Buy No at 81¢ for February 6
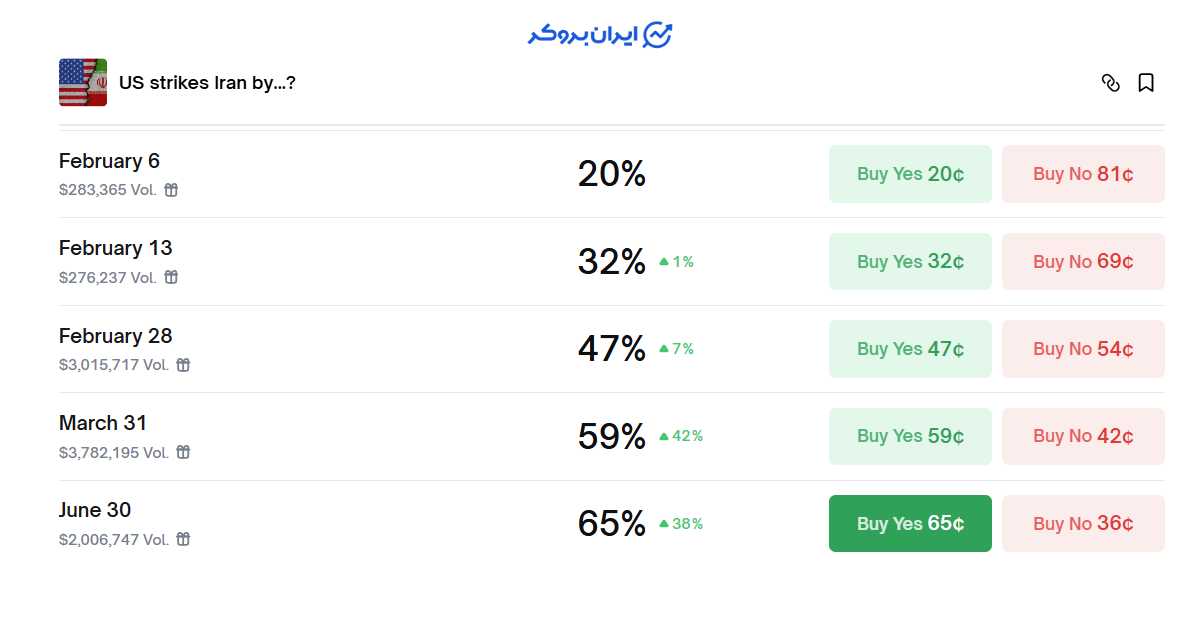The image size is (1200, 628). pos(1083,174)
